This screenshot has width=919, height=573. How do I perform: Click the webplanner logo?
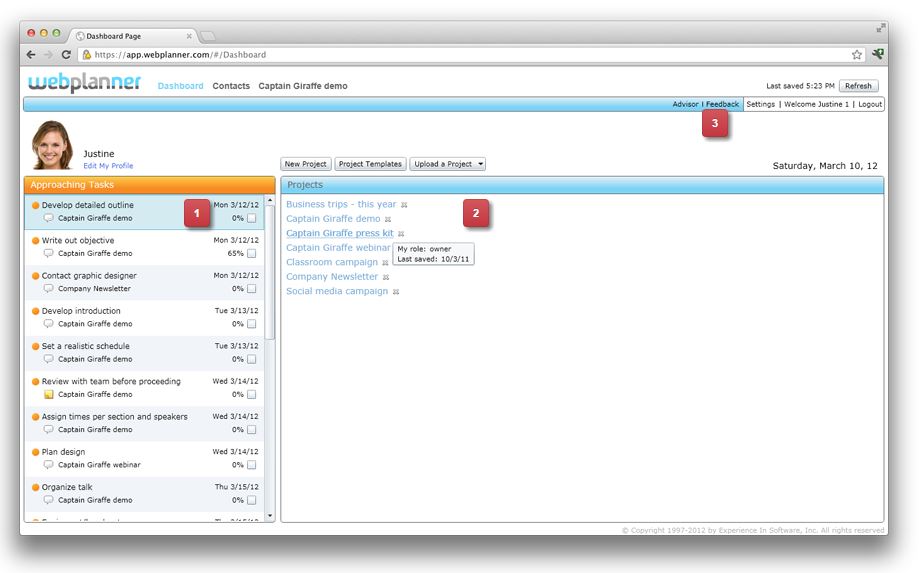coord(84,83)
